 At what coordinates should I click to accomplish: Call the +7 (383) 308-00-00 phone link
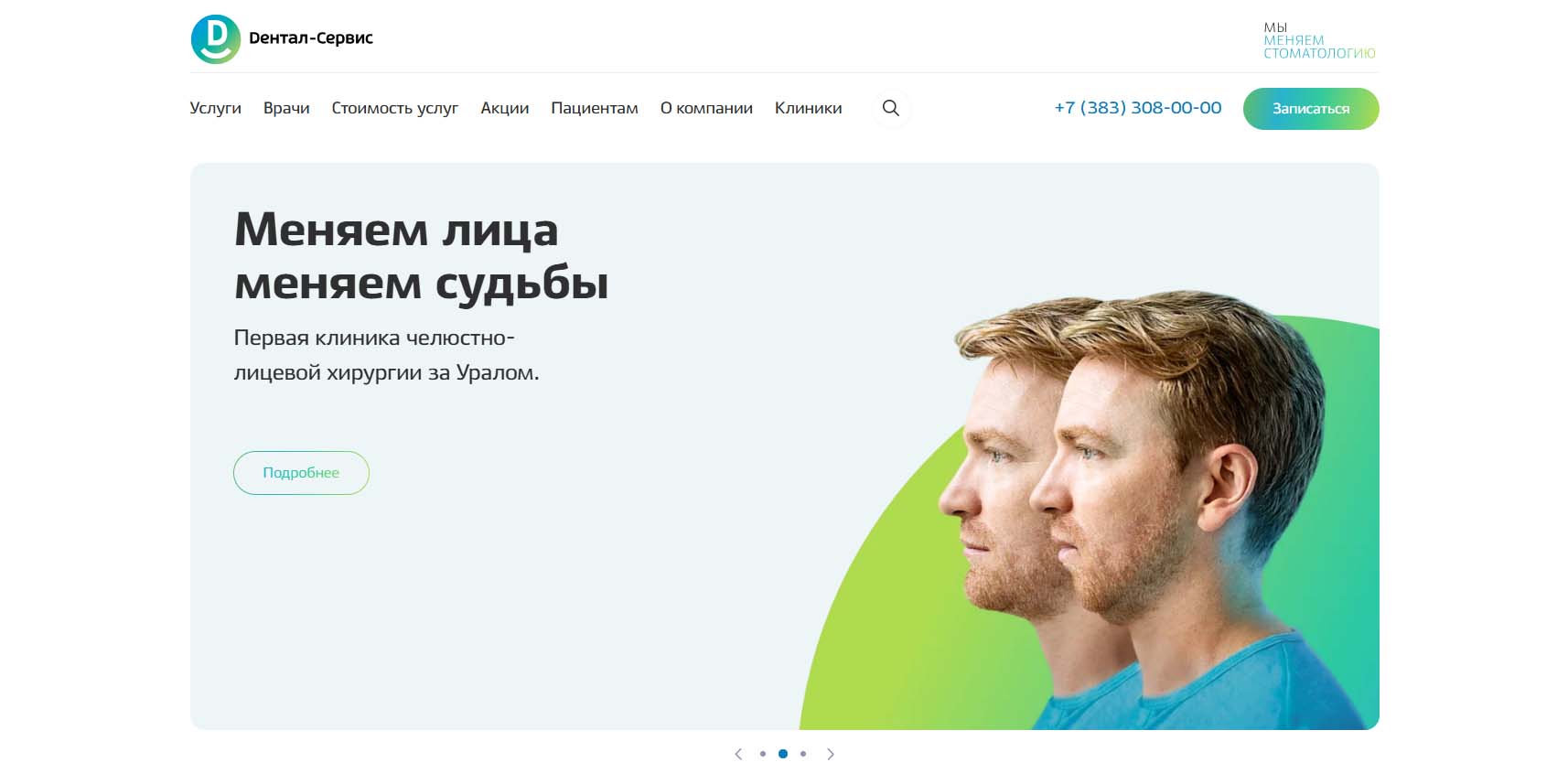[1138, 108]
